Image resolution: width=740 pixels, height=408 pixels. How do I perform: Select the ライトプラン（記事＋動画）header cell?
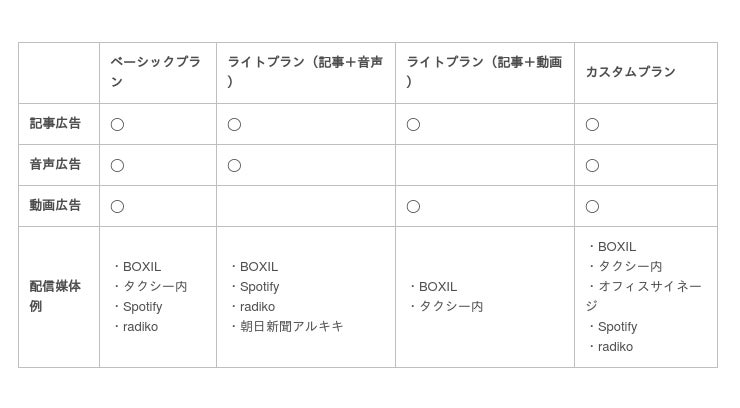pyautogui.click(x=485, y=73)
